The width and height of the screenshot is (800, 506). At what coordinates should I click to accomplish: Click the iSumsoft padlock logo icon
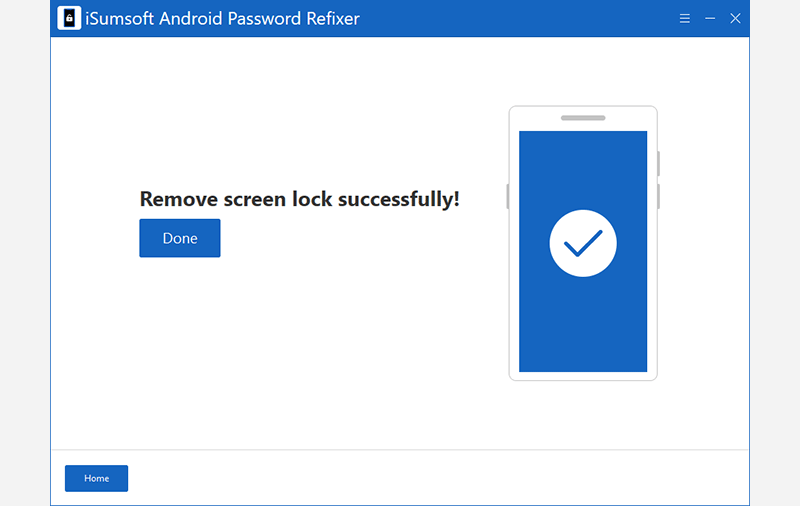point(69,18)
